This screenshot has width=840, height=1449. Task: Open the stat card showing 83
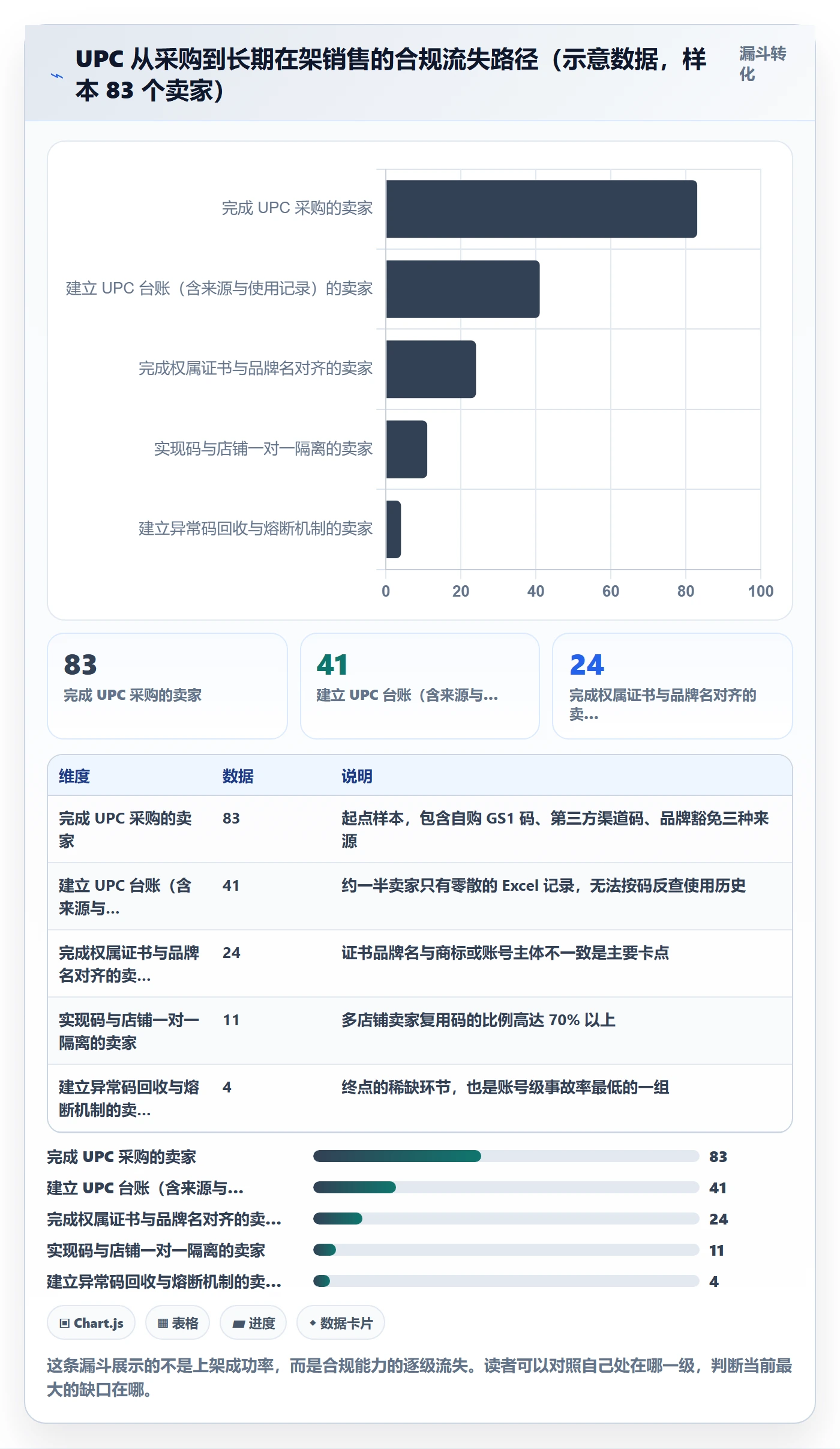pos(167,686)
